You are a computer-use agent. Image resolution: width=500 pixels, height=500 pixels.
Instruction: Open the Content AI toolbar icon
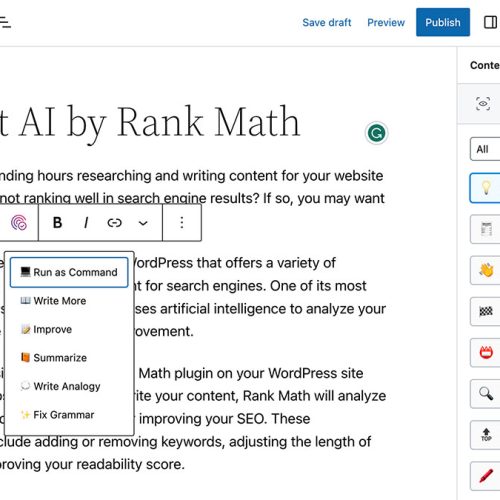coord(19,223)
